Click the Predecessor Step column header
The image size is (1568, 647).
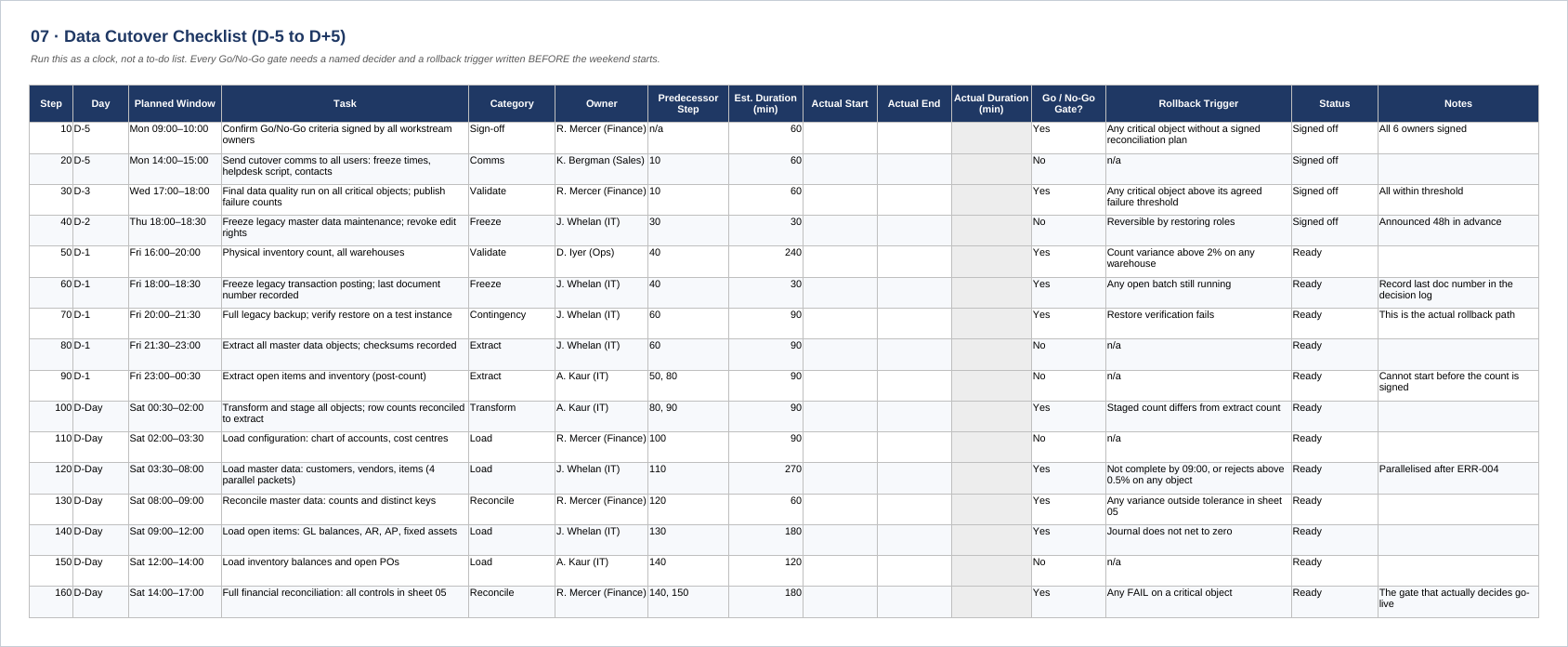687,103
